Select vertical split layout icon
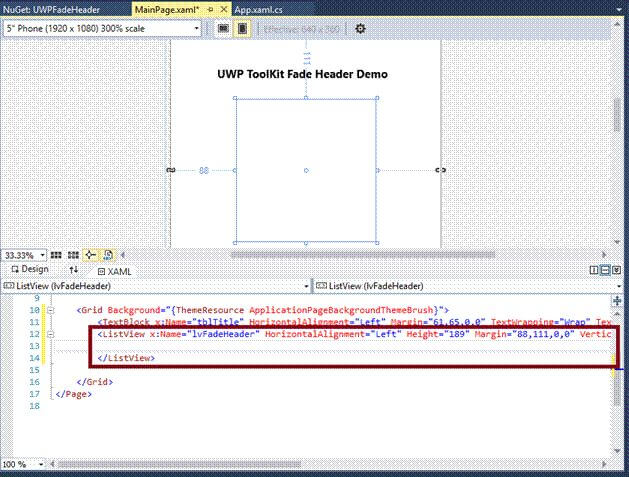The height and width of the screenshot is (477, 629). 594,270
